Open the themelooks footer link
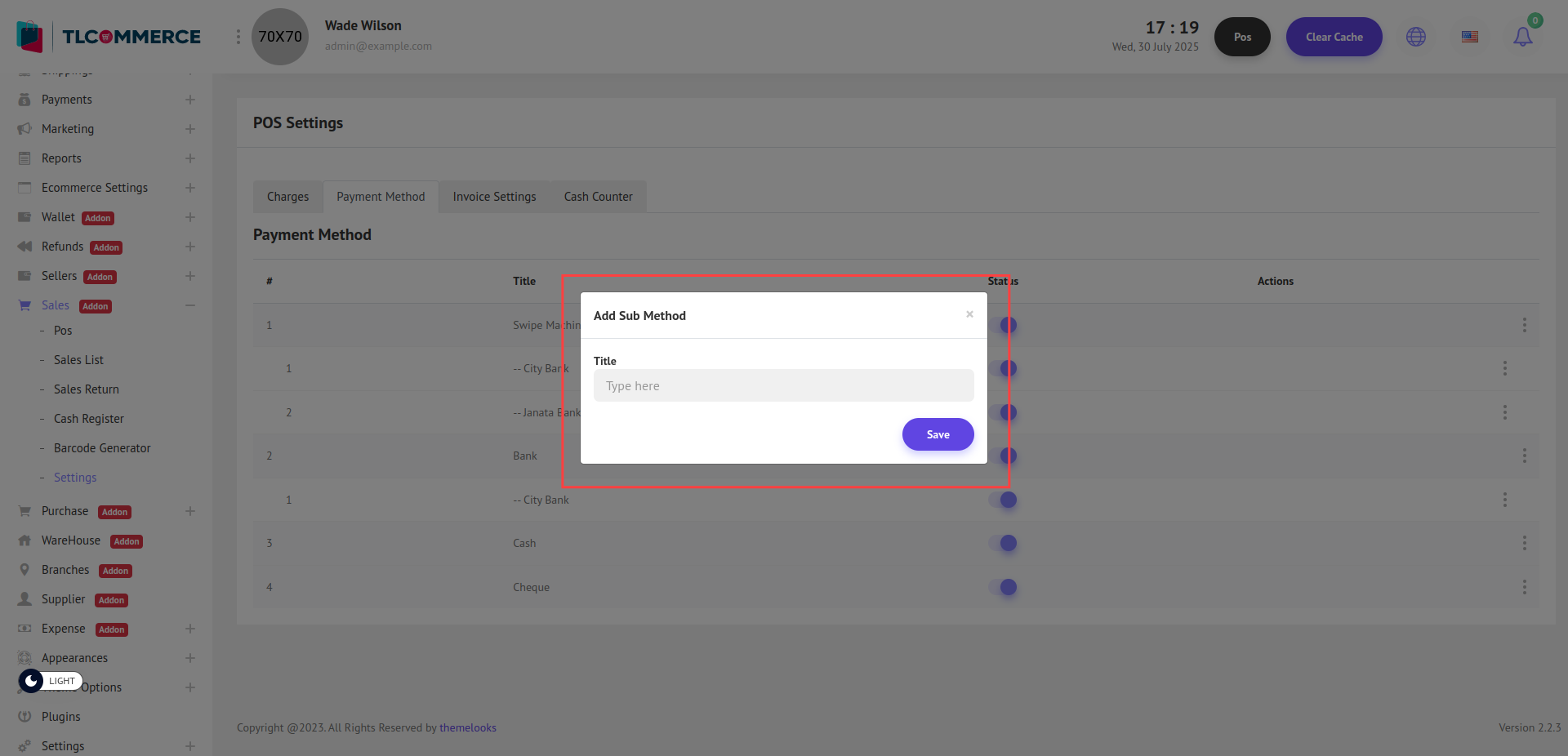This screenshot has width=1568, height=756. coord(467,727)
